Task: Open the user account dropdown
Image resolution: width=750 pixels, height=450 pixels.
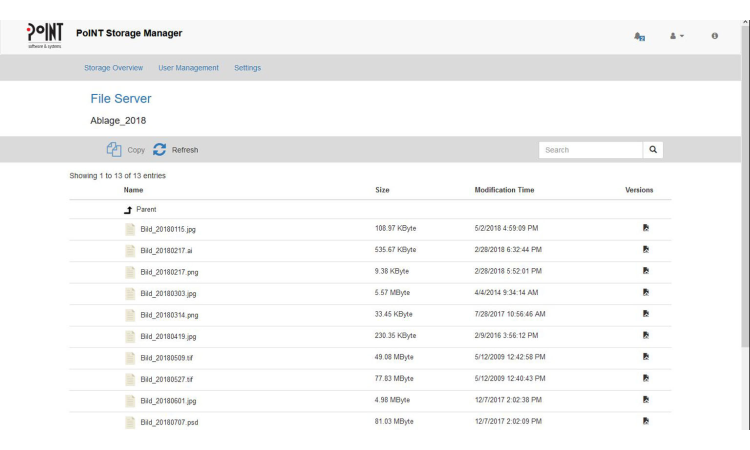Action: click(x=677, y=36)
